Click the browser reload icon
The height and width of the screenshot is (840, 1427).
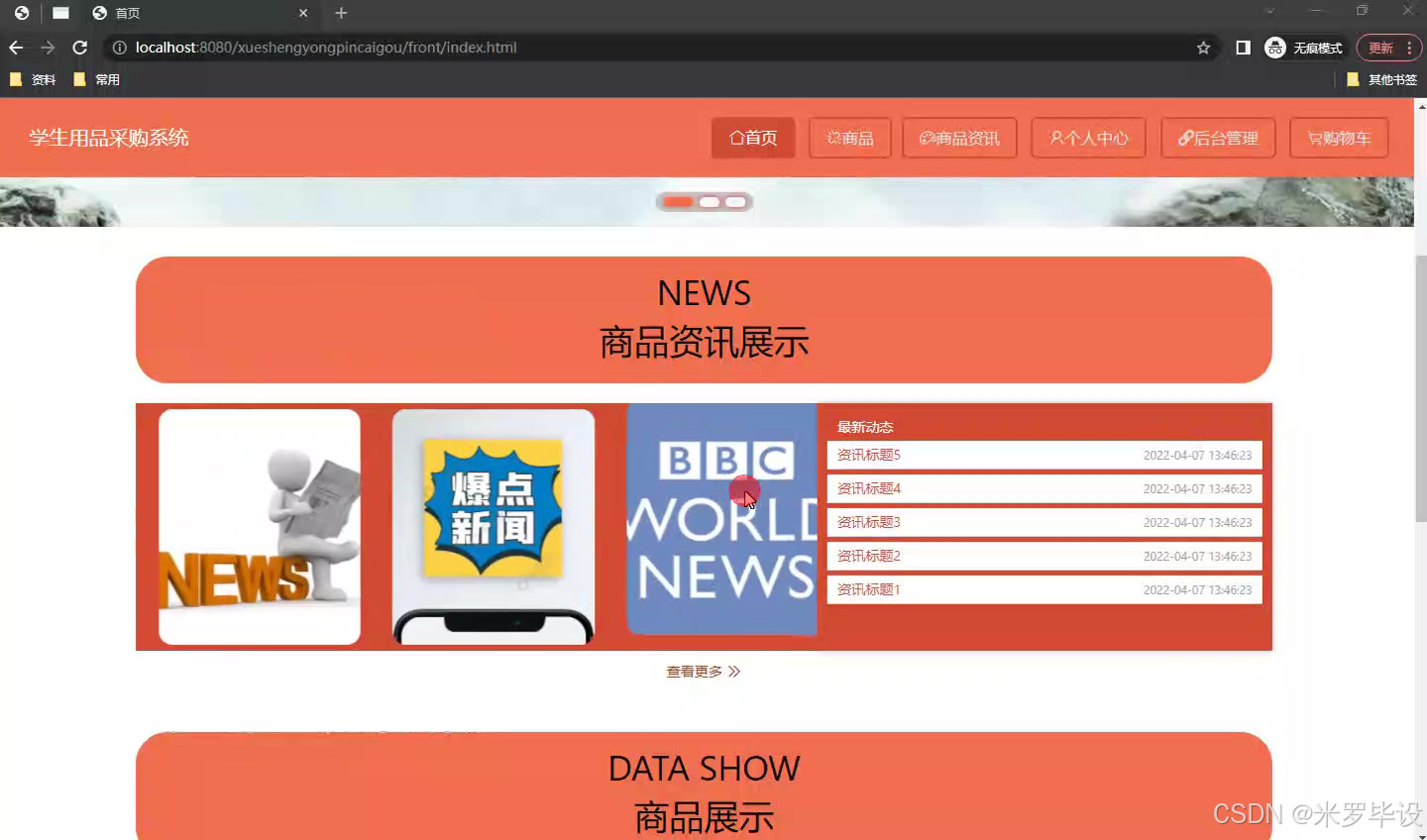(79, 47)
